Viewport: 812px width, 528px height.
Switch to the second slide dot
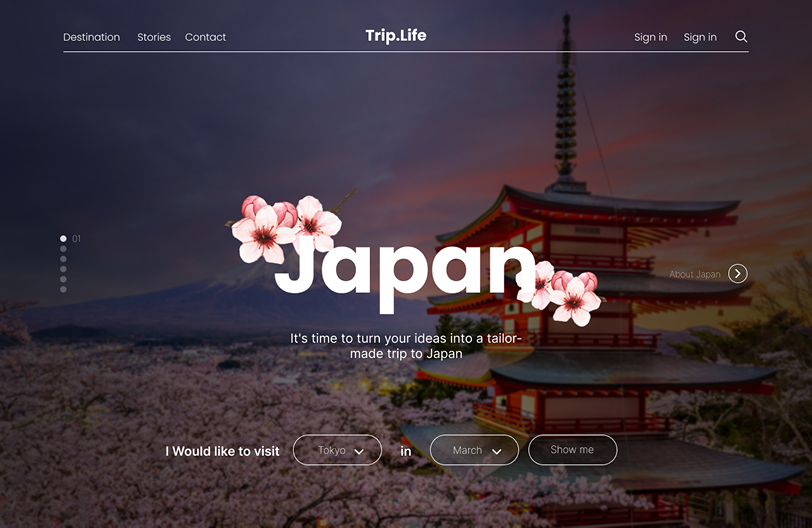(x=63, y=249)
